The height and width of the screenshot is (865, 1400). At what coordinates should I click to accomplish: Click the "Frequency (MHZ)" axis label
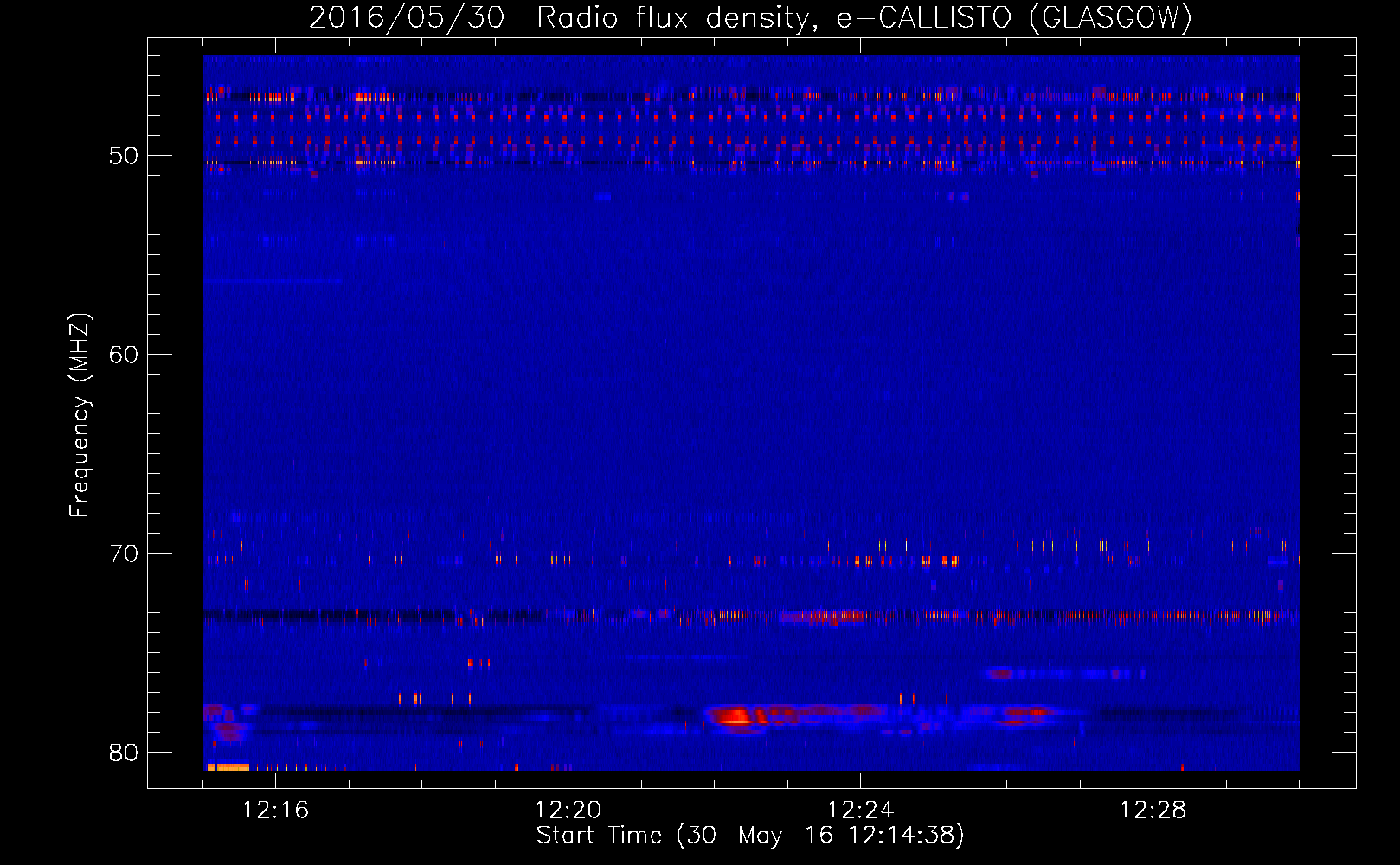coord(79,416)
